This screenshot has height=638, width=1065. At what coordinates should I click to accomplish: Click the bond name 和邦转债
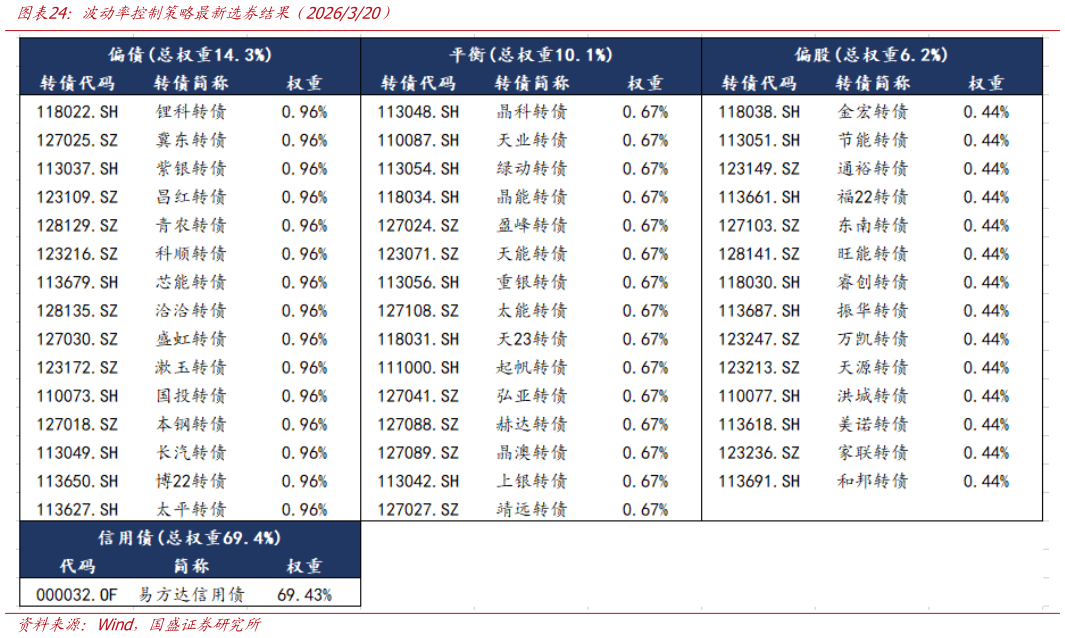[x=873, y=482]
